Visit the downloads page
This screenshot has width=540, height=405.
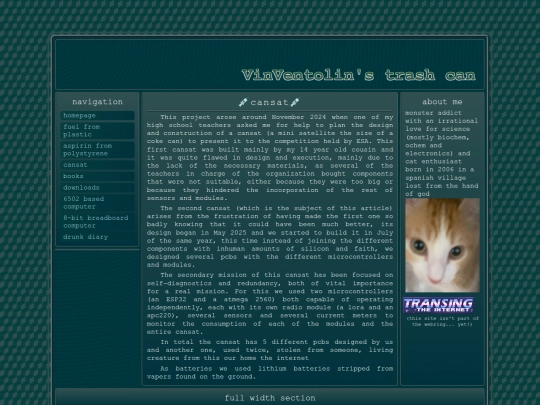[x=97, y=188]
